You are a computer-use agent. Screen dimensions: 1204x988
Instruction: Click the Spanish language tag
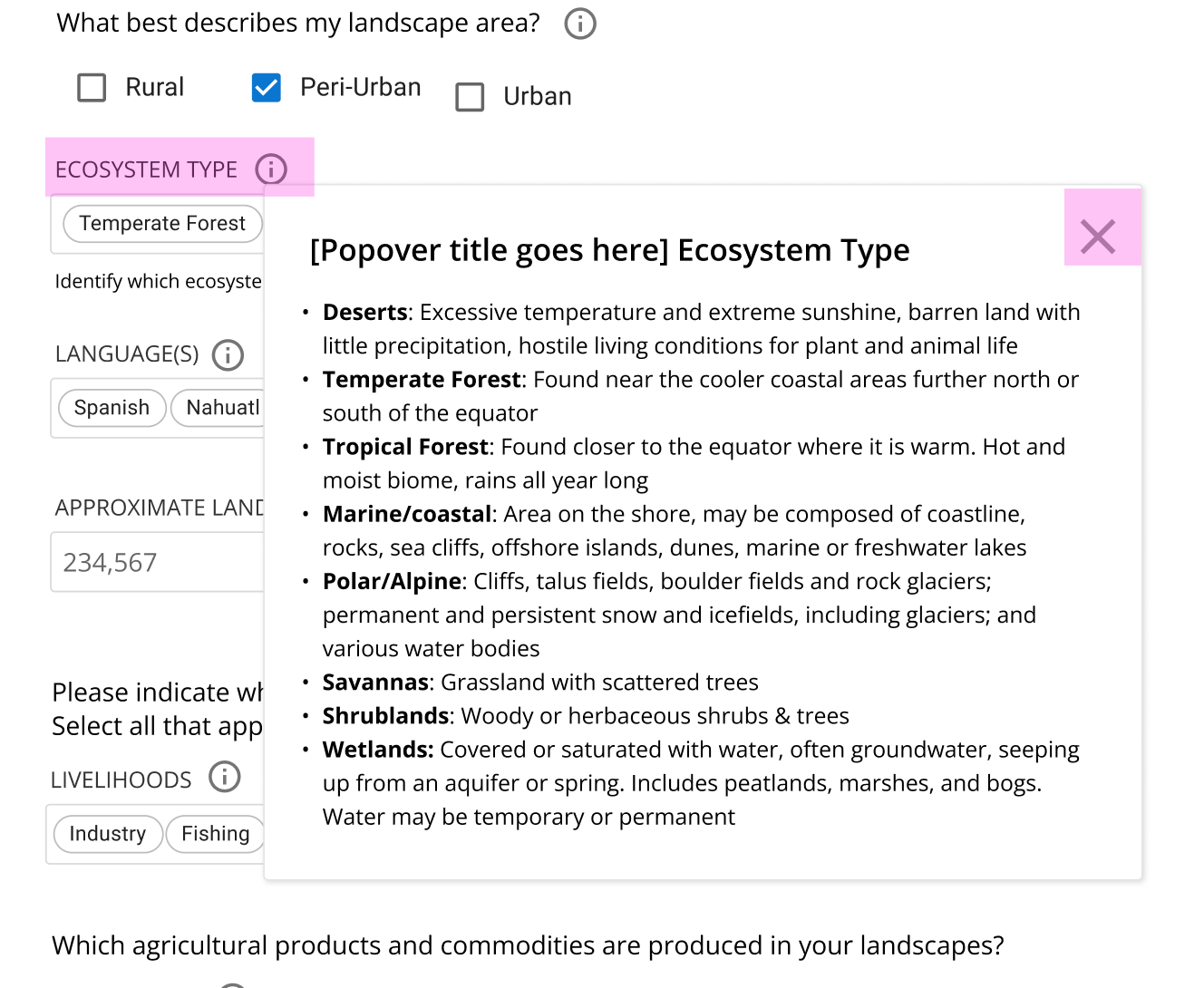coord(112,408)
